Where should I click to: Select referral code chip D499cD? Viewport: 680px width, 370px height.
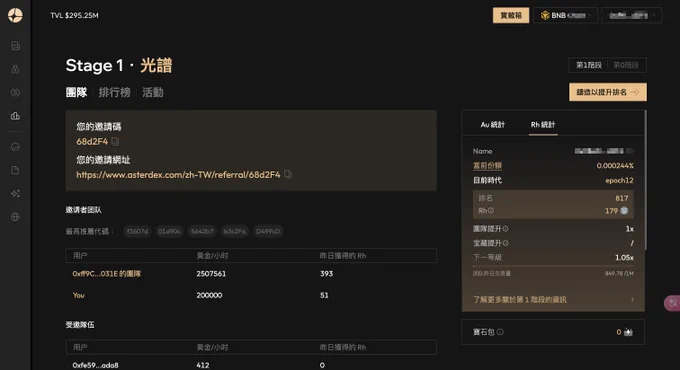[268, 231]
